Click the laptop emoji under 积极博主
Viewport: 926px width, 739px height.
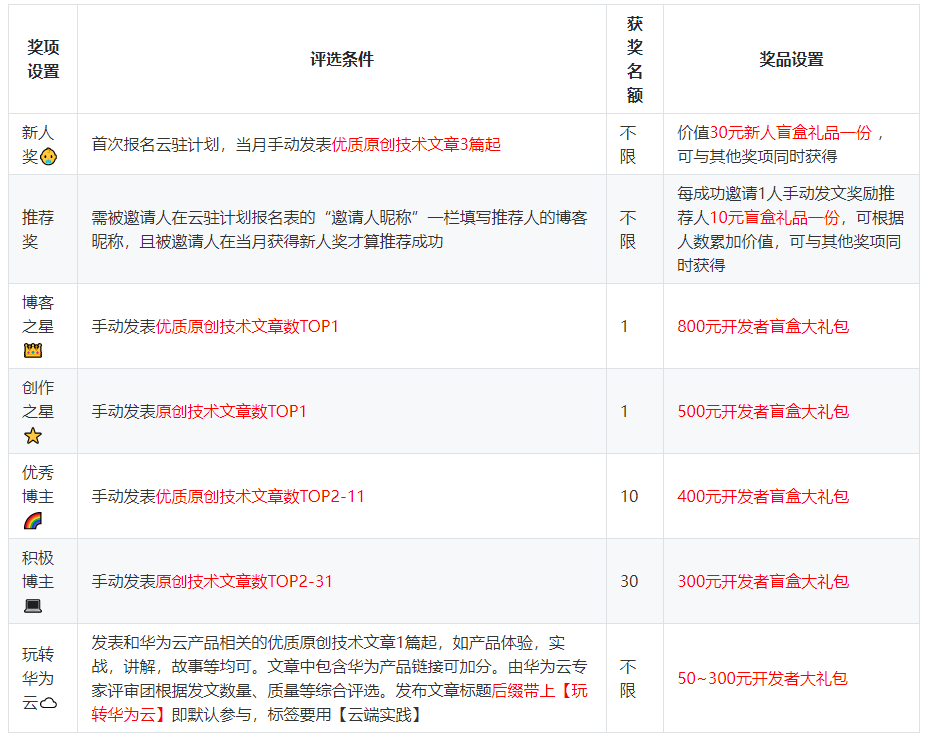point(32,606)
